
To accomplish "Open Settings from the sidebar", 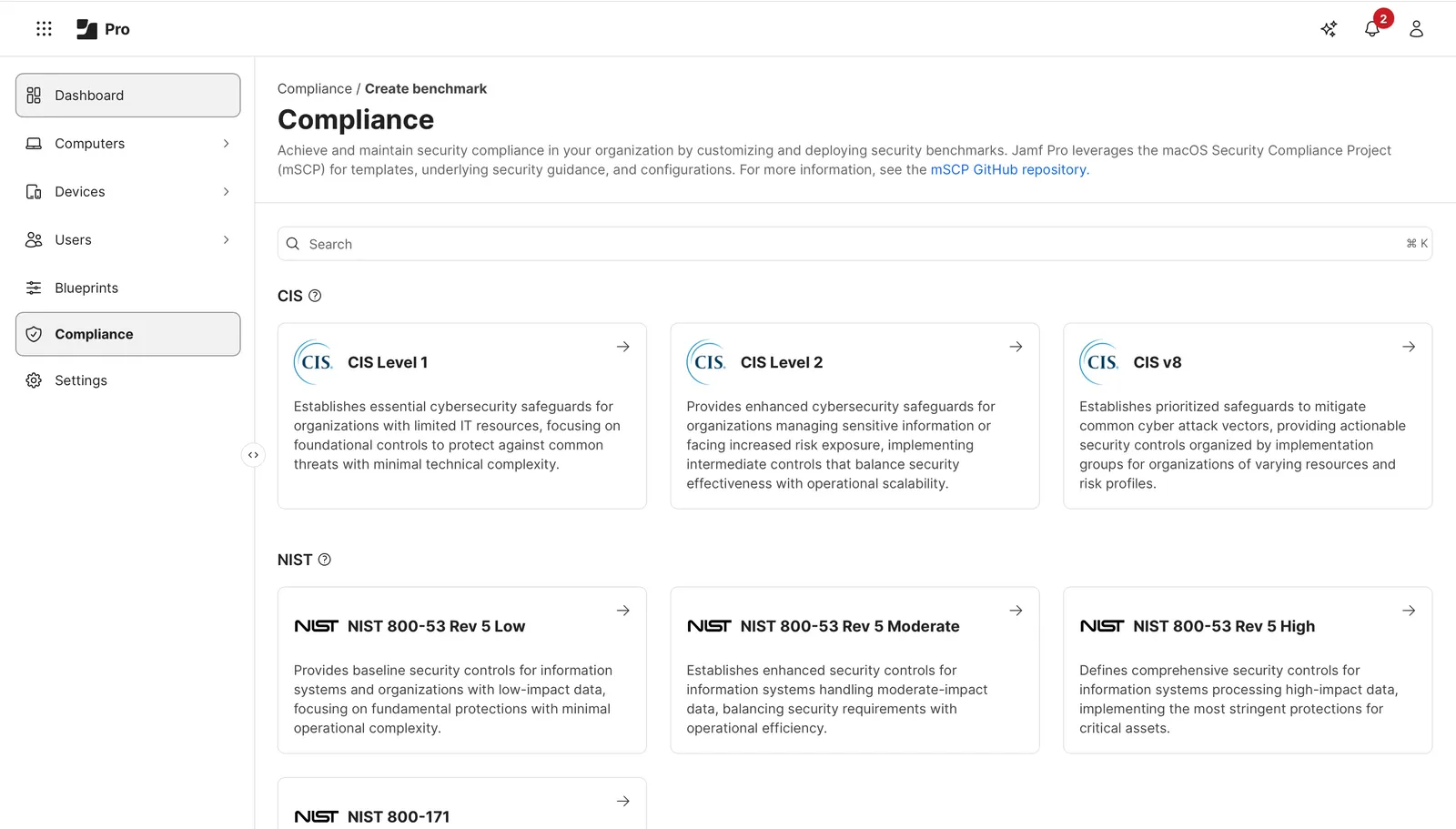I will (x=80, y=379).
